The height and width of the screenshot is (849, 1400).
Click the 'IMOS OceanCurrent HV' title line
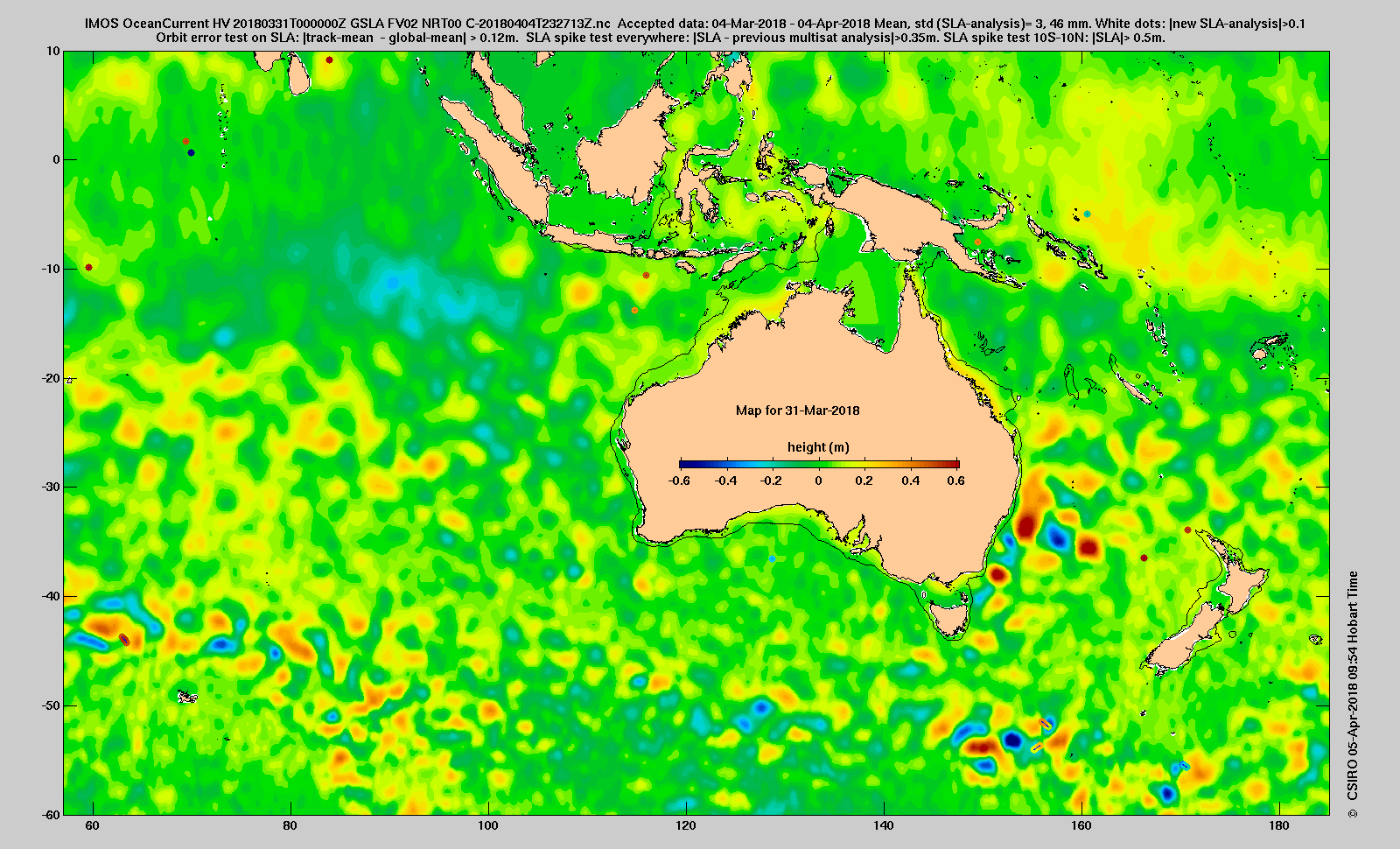(695, 24)
